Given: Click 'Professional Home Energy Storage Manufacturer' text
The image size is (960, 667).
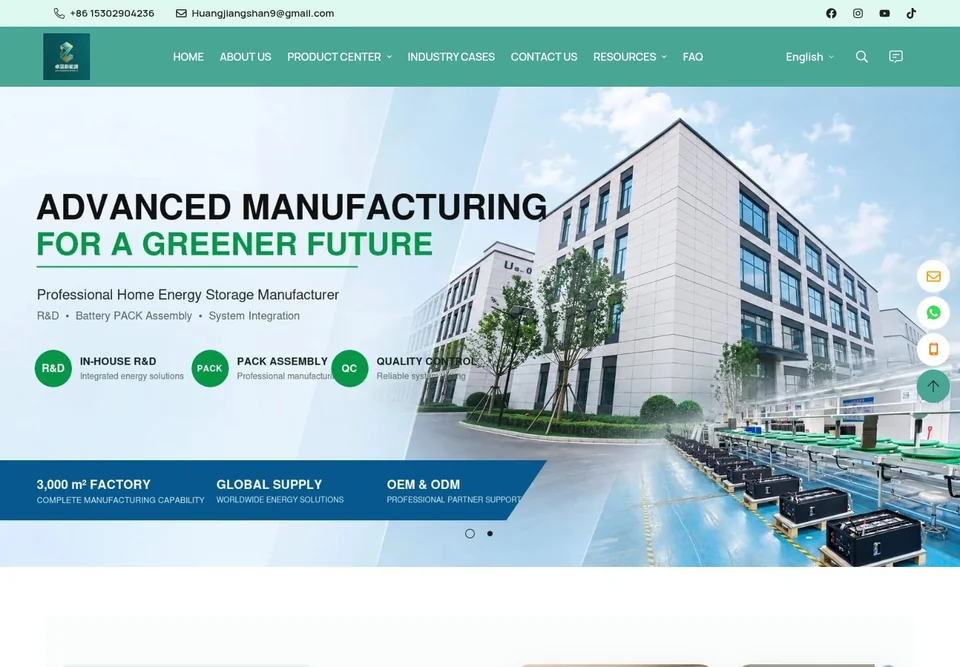Looking at the screenshot, I should coord(188,295).
